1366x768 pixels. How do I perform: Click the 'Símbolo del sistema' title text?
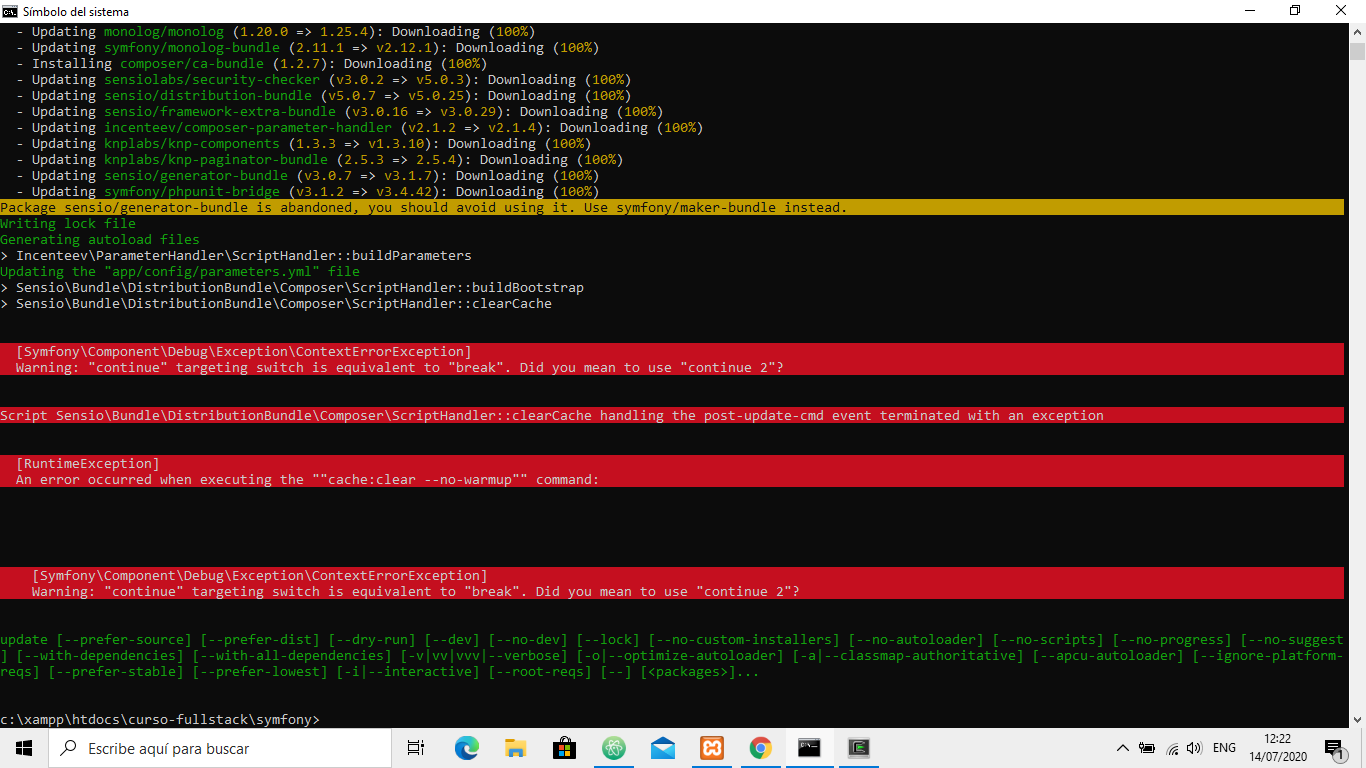[x=76, y=11]
